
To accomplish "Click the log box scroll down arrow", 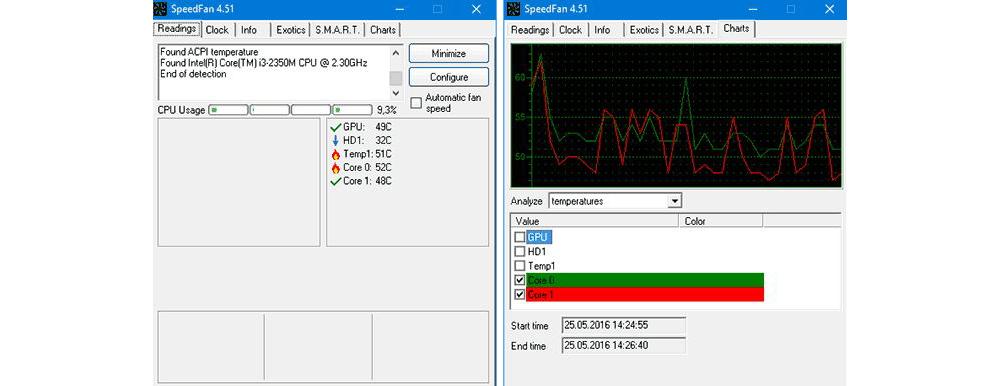I will [x=395, y=93].
